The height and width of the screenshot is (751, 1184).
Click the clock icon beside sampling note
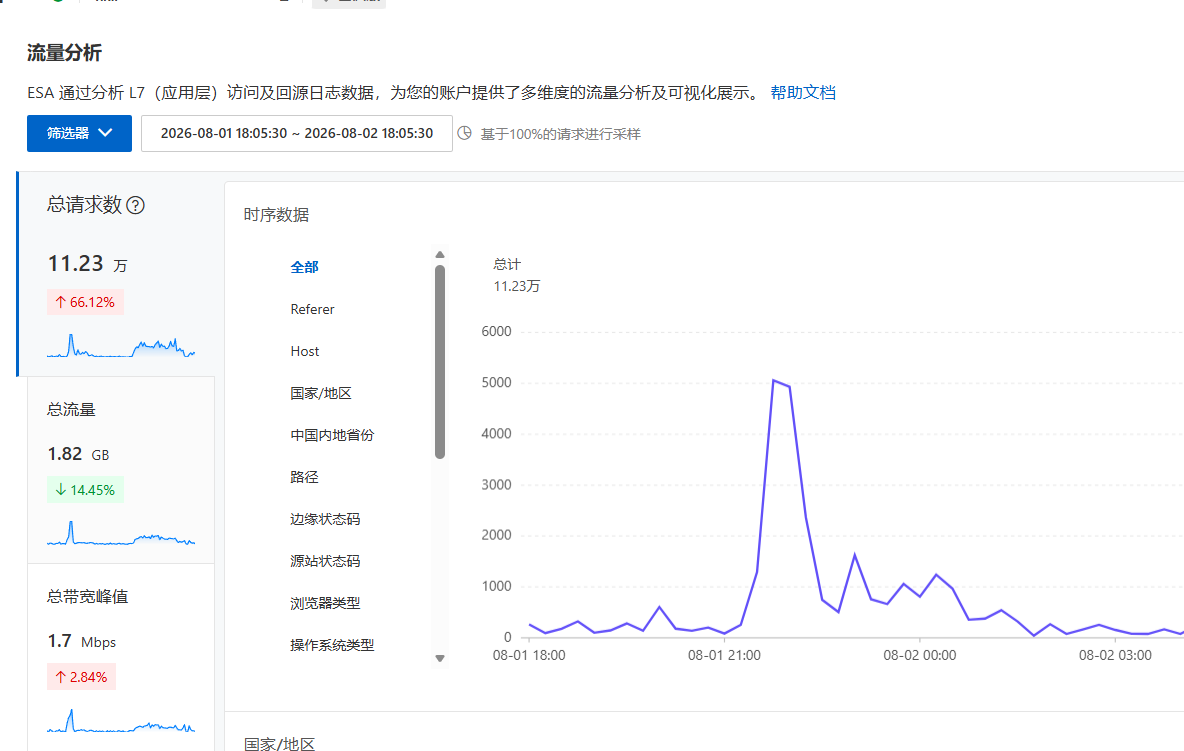point(464,134)
